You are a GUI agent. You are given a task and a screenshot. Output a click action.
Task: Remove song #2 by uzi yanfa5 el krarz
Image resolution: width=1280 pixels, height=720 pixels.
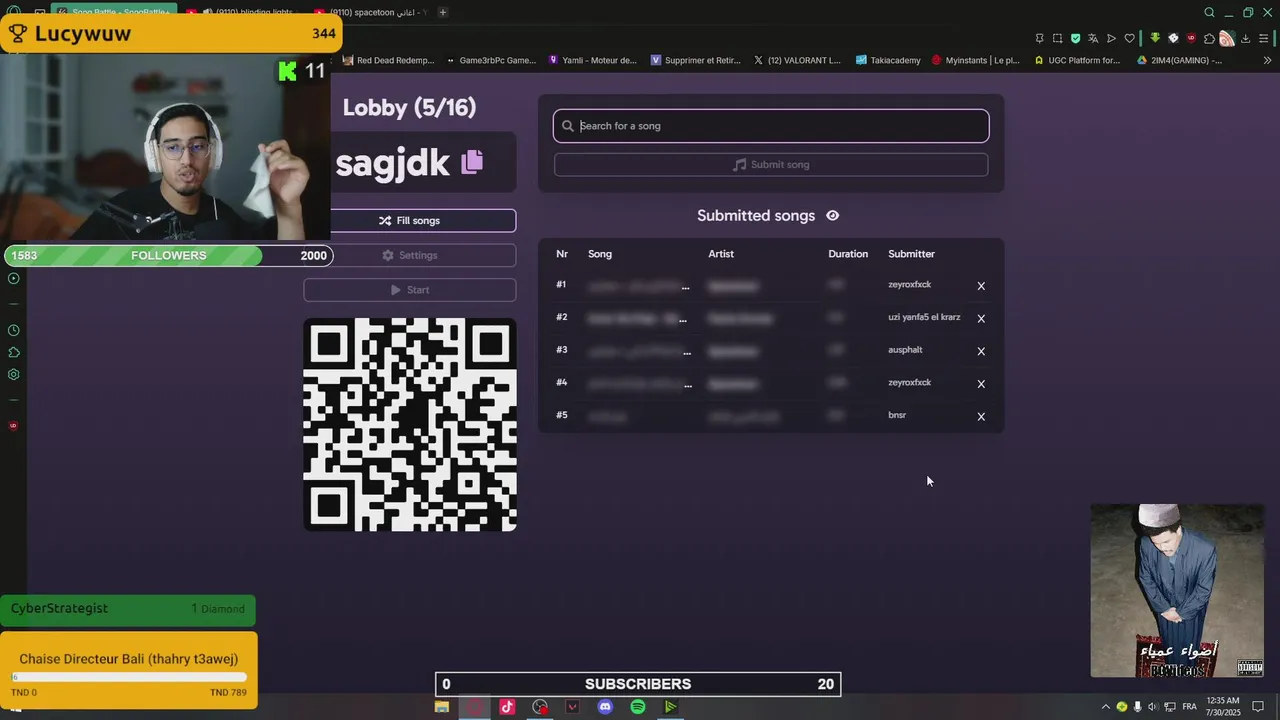pos(981,319)
